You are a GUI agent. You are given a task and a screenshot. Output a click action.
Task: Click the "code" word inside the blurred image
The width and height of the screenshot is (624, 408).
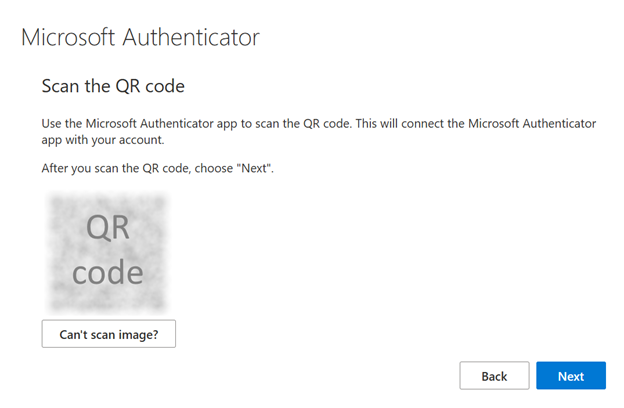[x=108, y=273]
